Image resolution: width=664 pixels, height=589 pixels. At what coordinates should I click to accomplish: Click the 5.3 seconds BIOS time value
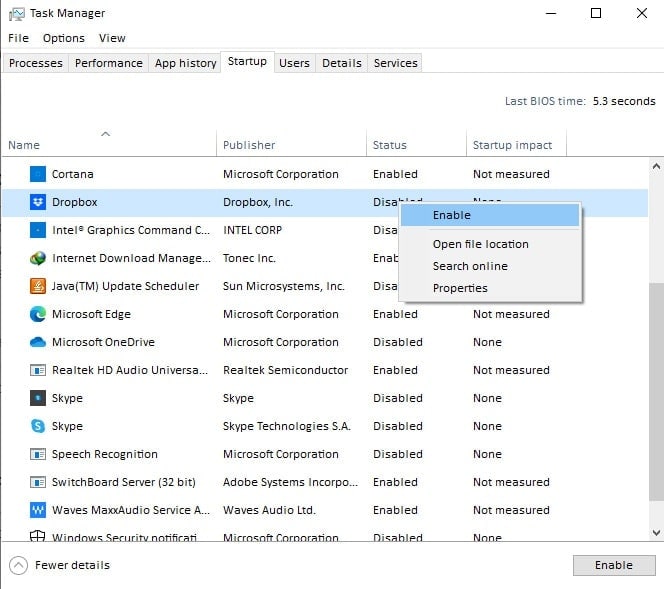coord(624,101)
